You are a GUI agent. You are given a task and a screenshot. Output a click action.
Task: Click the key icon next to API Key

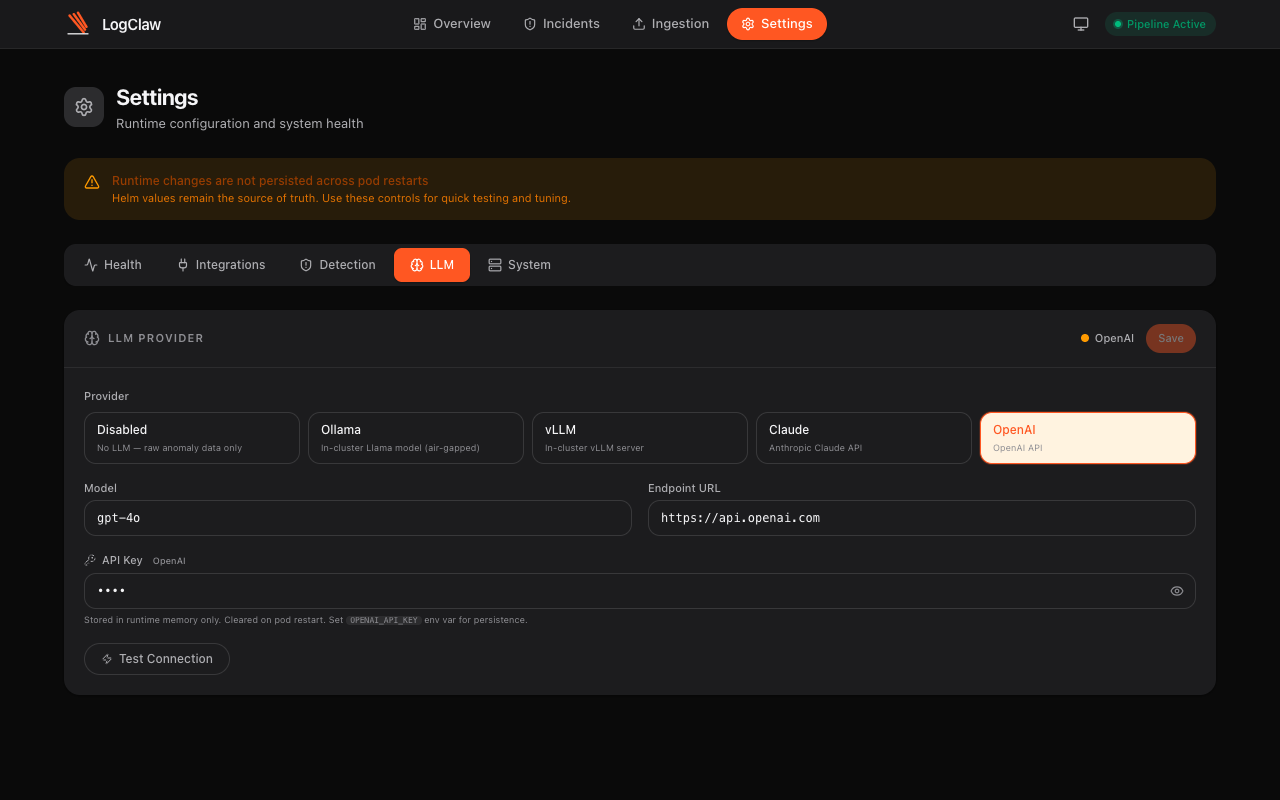[92, 560]
